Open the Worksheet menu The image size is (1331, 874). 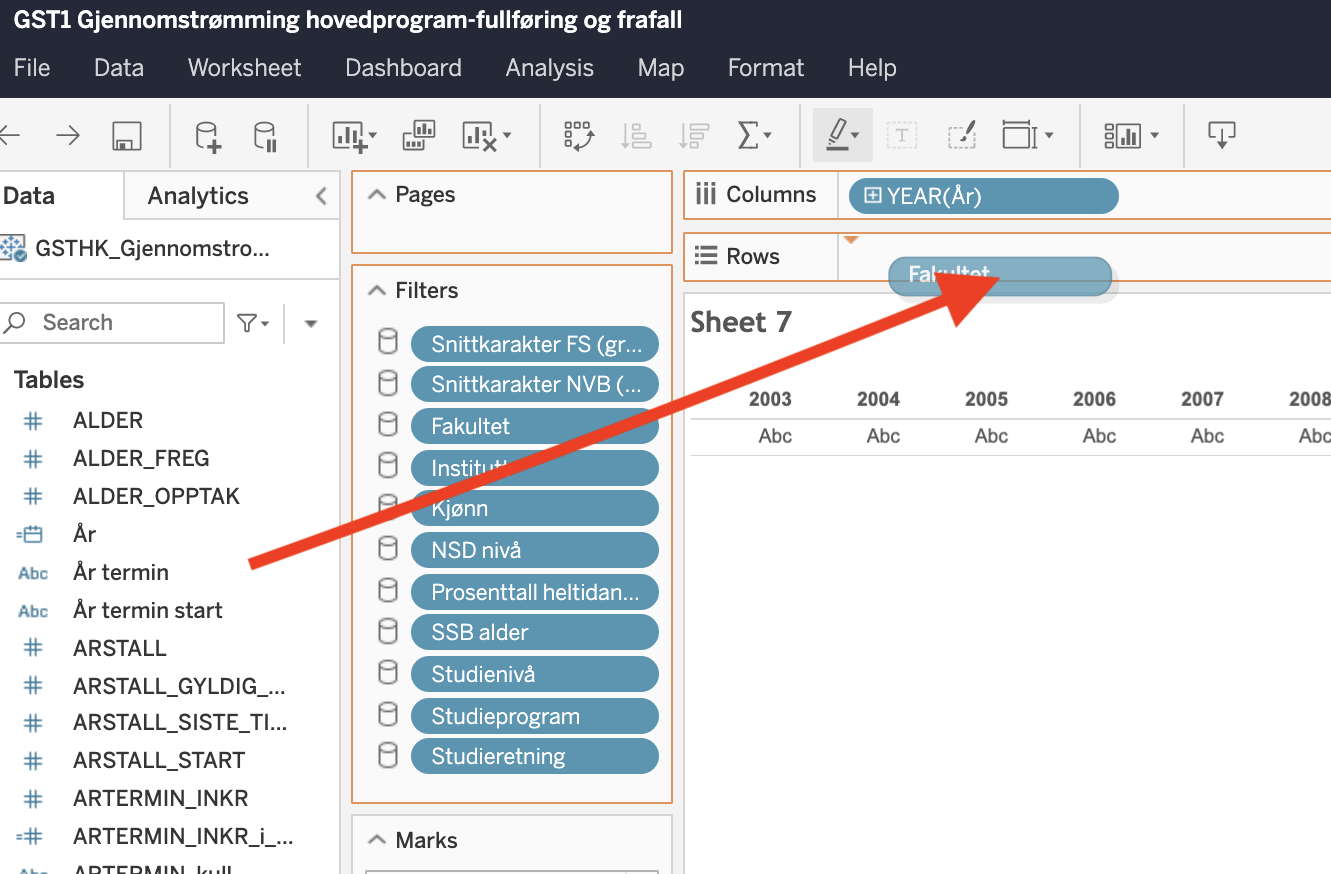click(244, 68)
